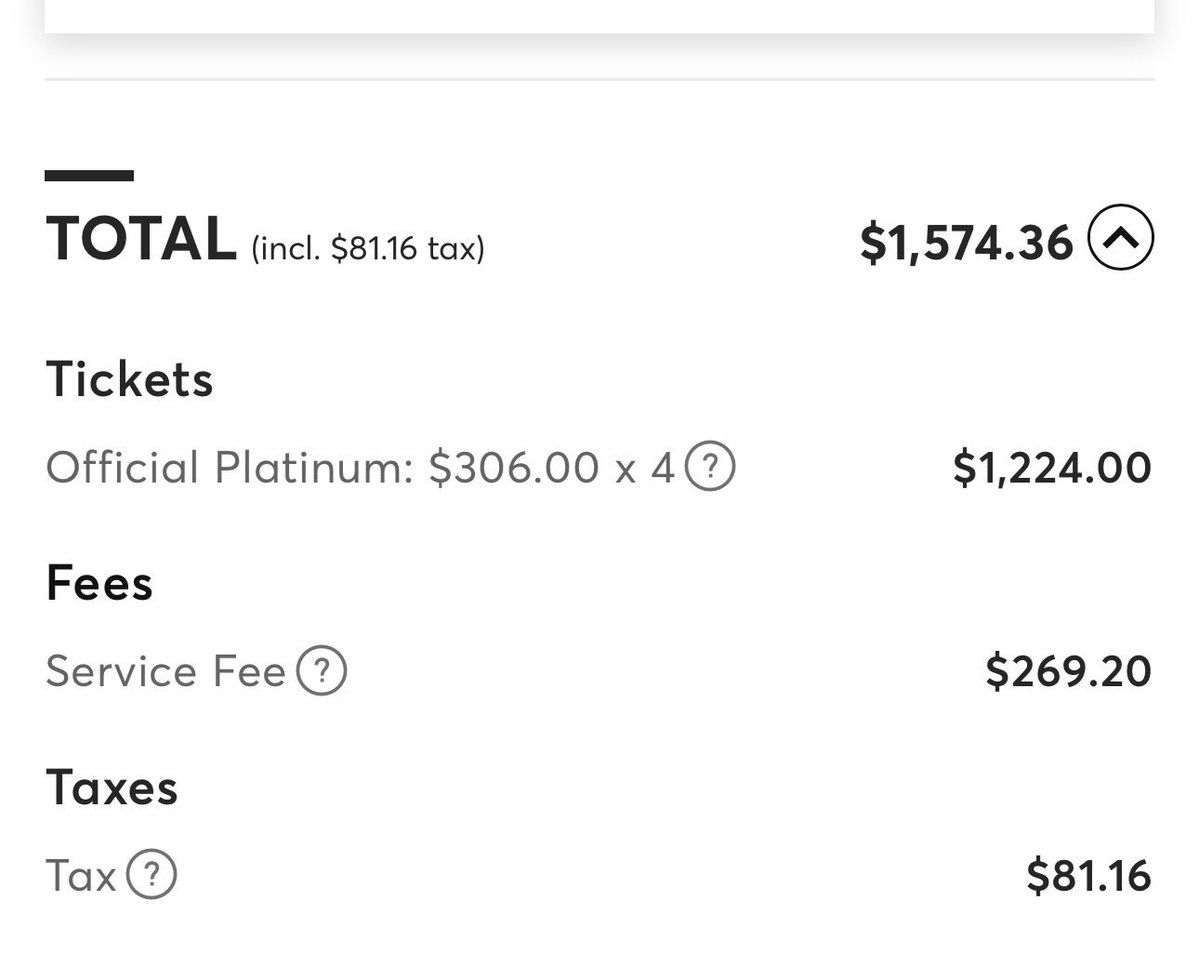Click the $81.16 amount in Tax row
This screenshot has width=1199, height=980.
tap(1088, 876)
